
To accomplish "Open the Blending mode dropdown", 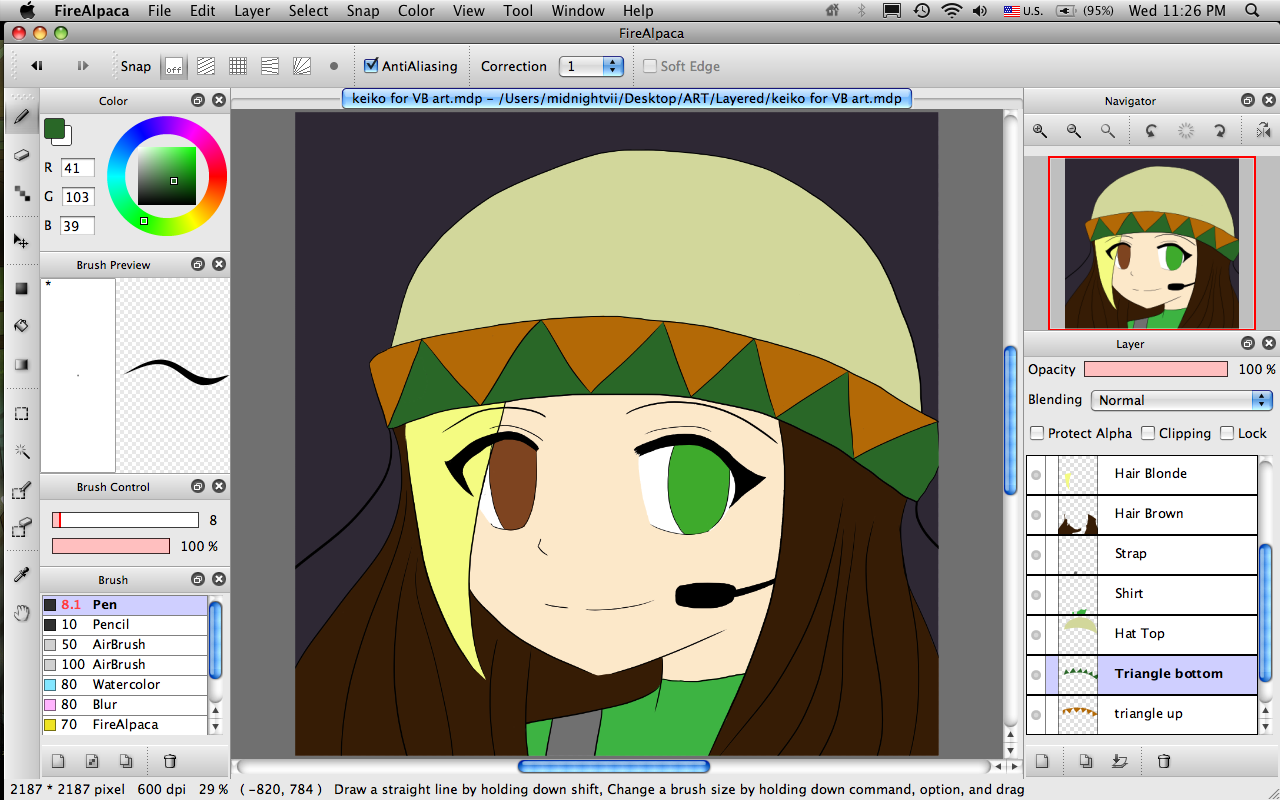I will 1181,400.
